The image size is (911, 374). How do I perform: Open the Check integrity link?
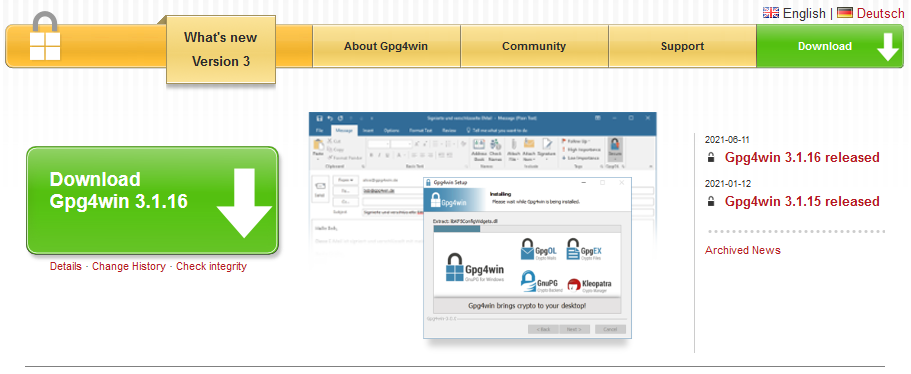pyautogui.click(x=211, y=267)
